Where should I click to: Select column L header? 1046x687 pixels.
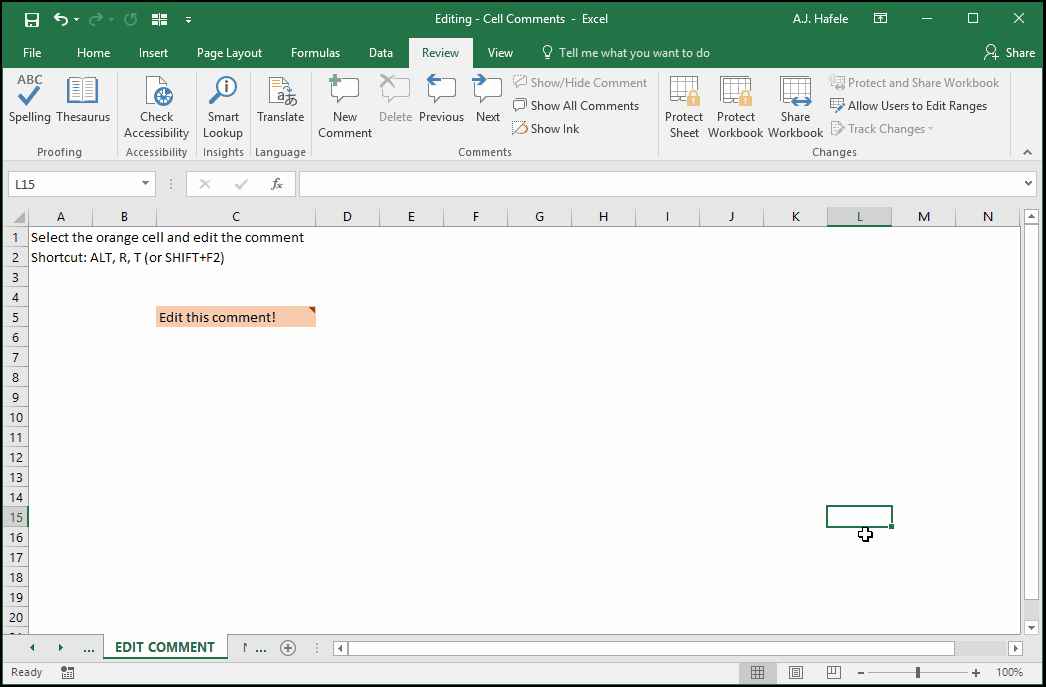[x=859, y=216]
